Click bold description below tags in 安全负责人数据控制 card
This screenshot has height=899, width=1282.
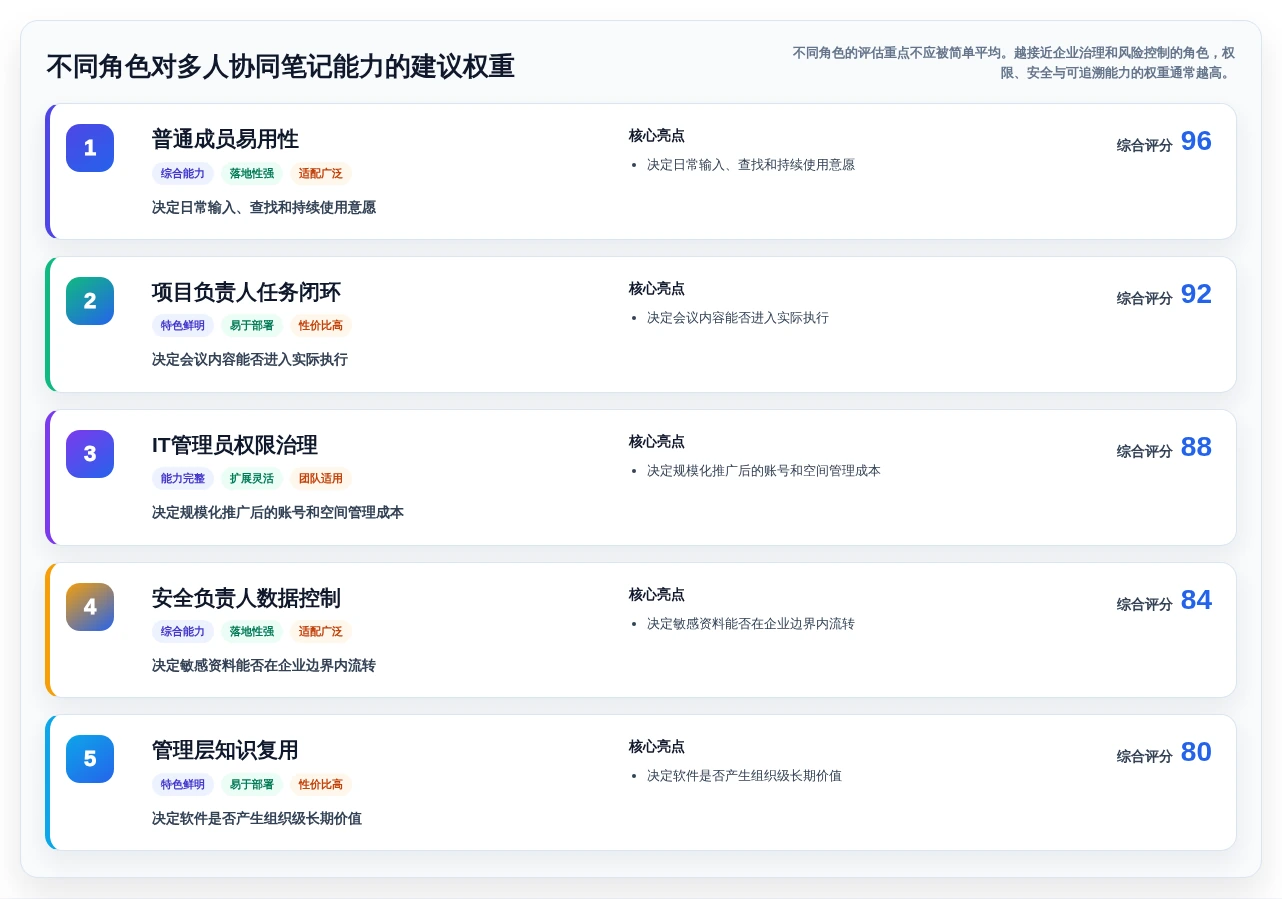pyautogui.click(x=264, y=666)
